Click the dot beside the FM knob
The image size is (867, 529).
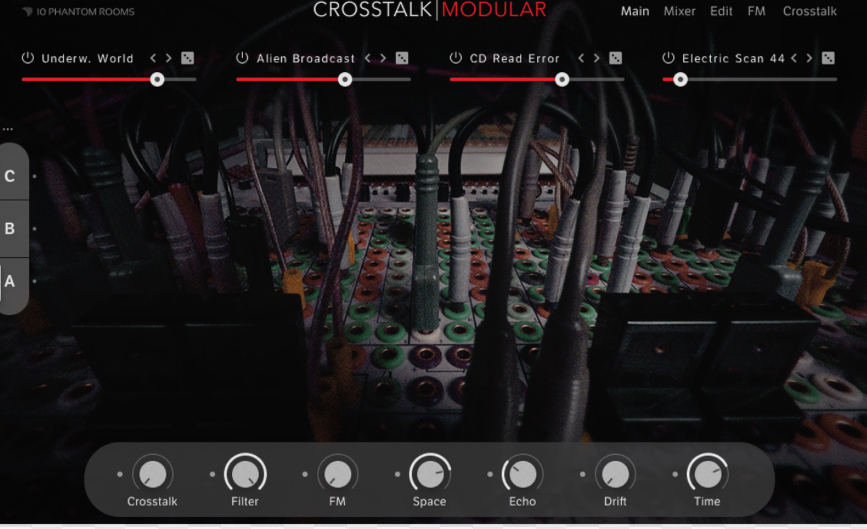click(x=305, y=474)
